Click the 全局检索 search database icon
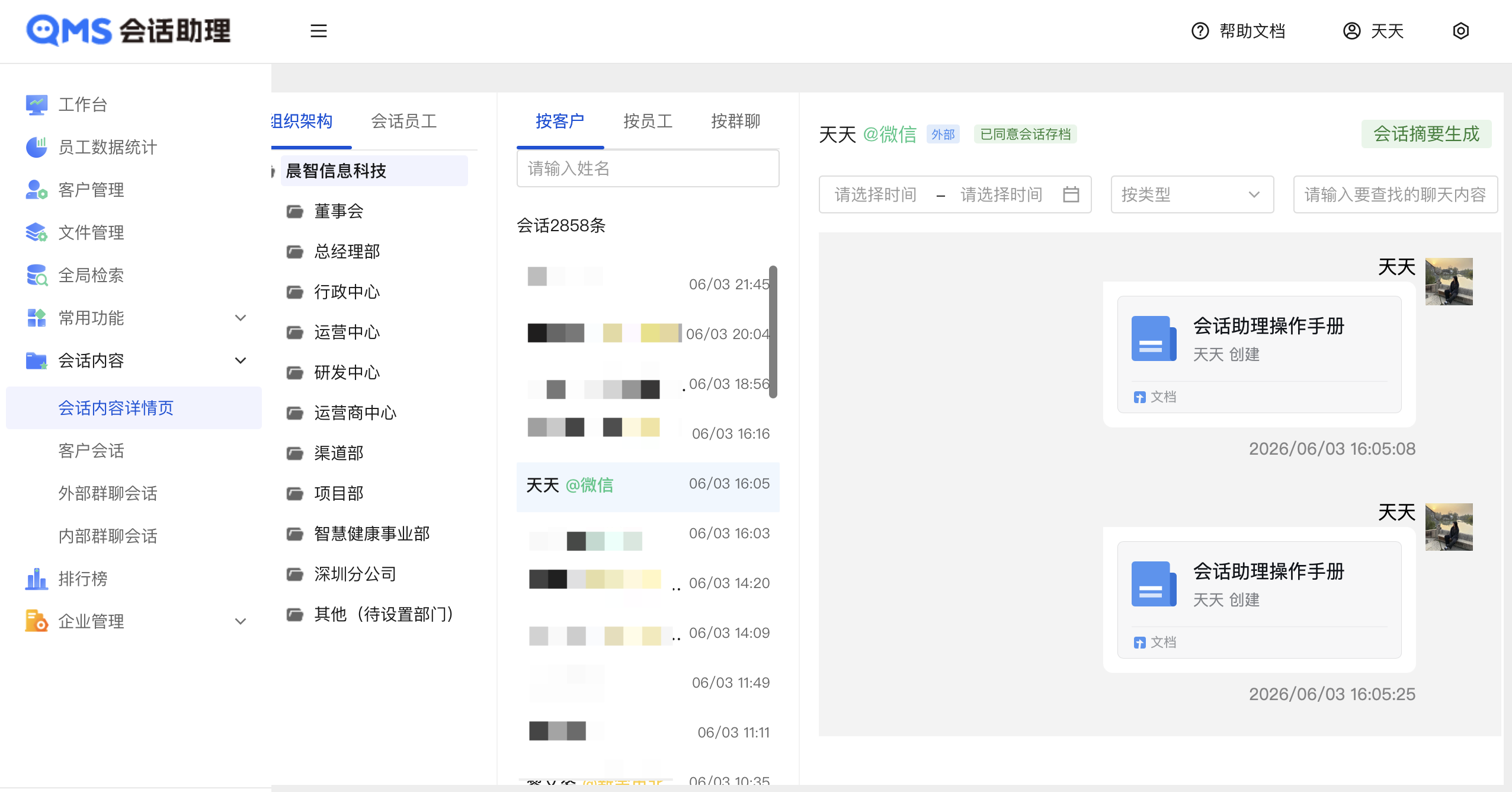Screen dimensions: 1512x792 [37, 276]
